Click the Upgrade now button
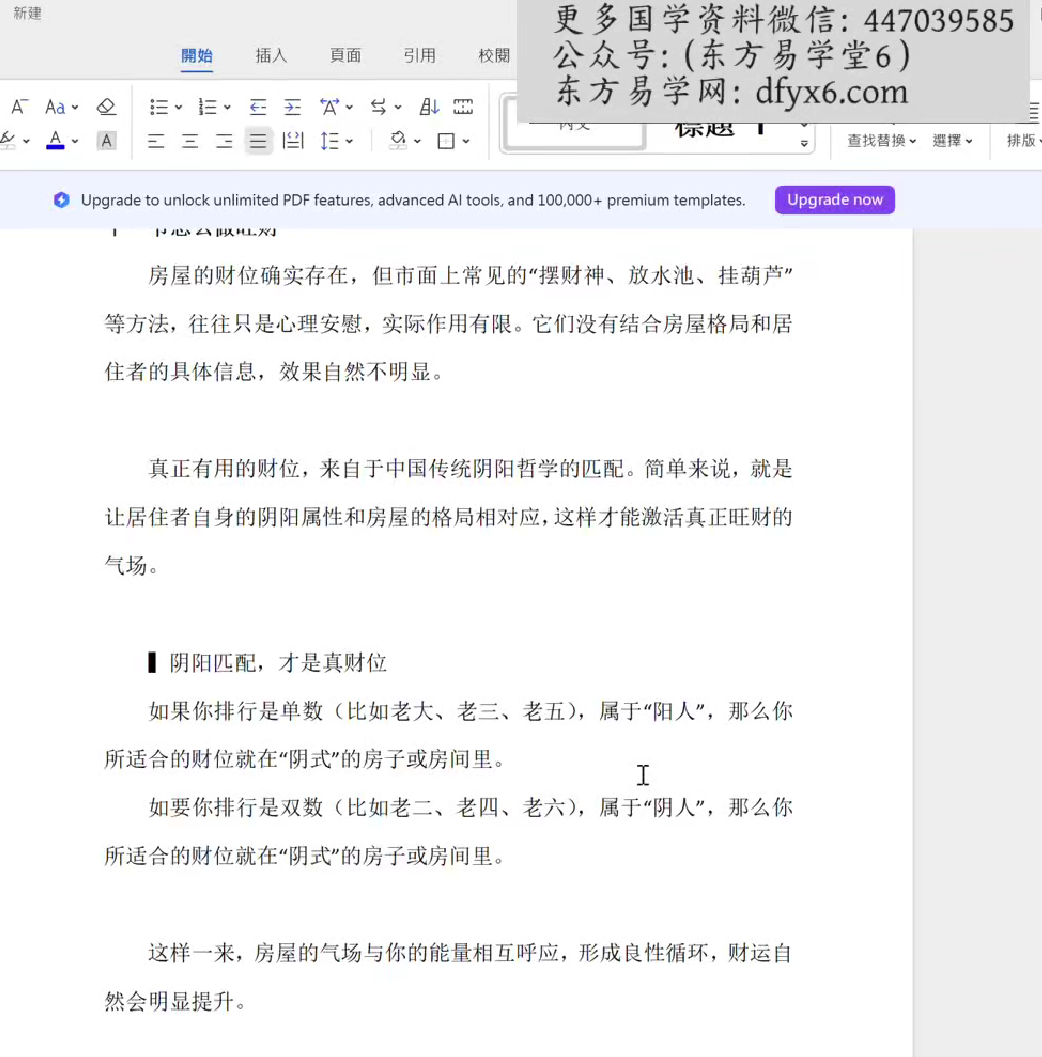Screen dimensions: 1042x1057 [x=834, y=200]
